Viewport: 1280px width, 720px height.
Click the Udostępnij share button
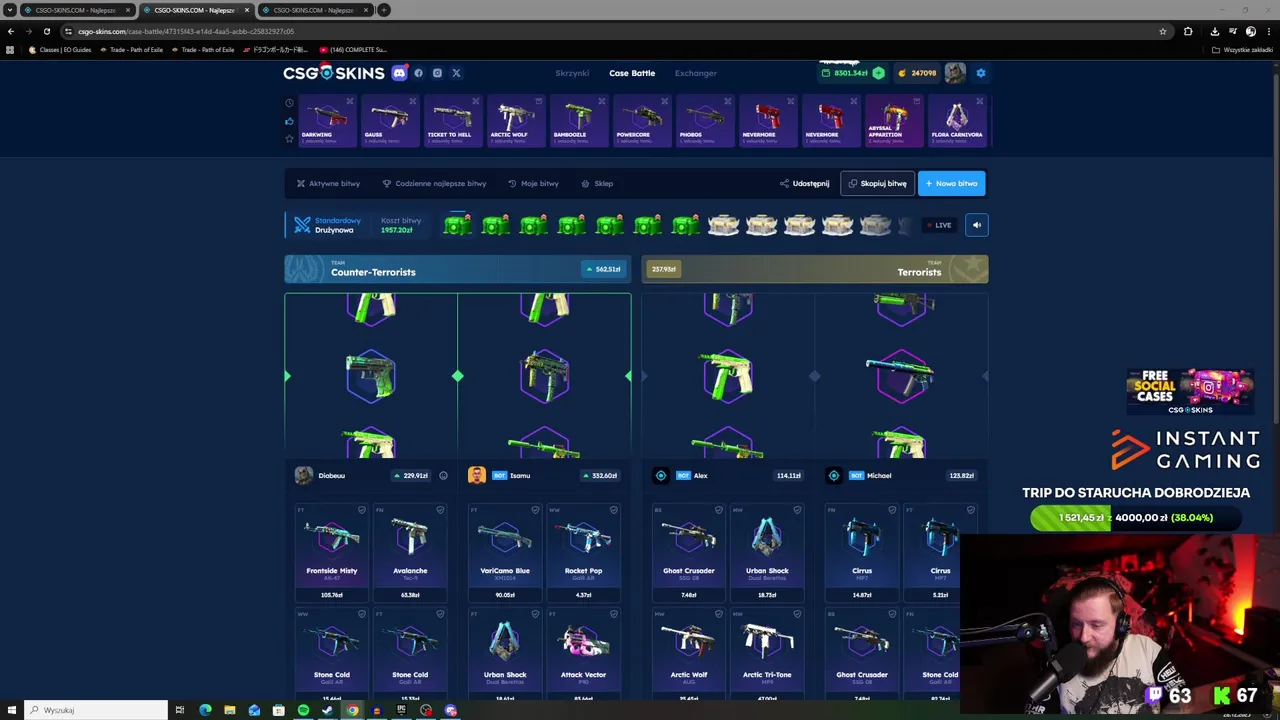pyautogui.click(x=804, y=184)
